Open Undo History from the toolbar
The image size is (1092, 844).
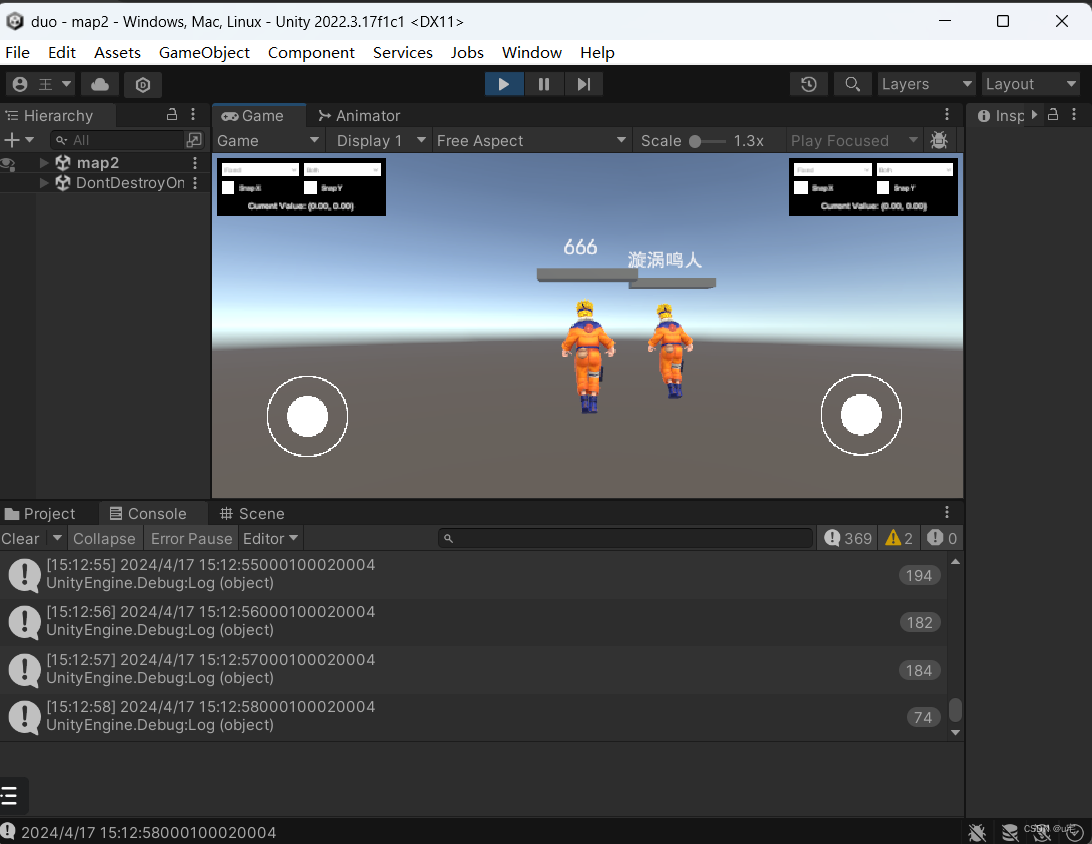point(808,84)
